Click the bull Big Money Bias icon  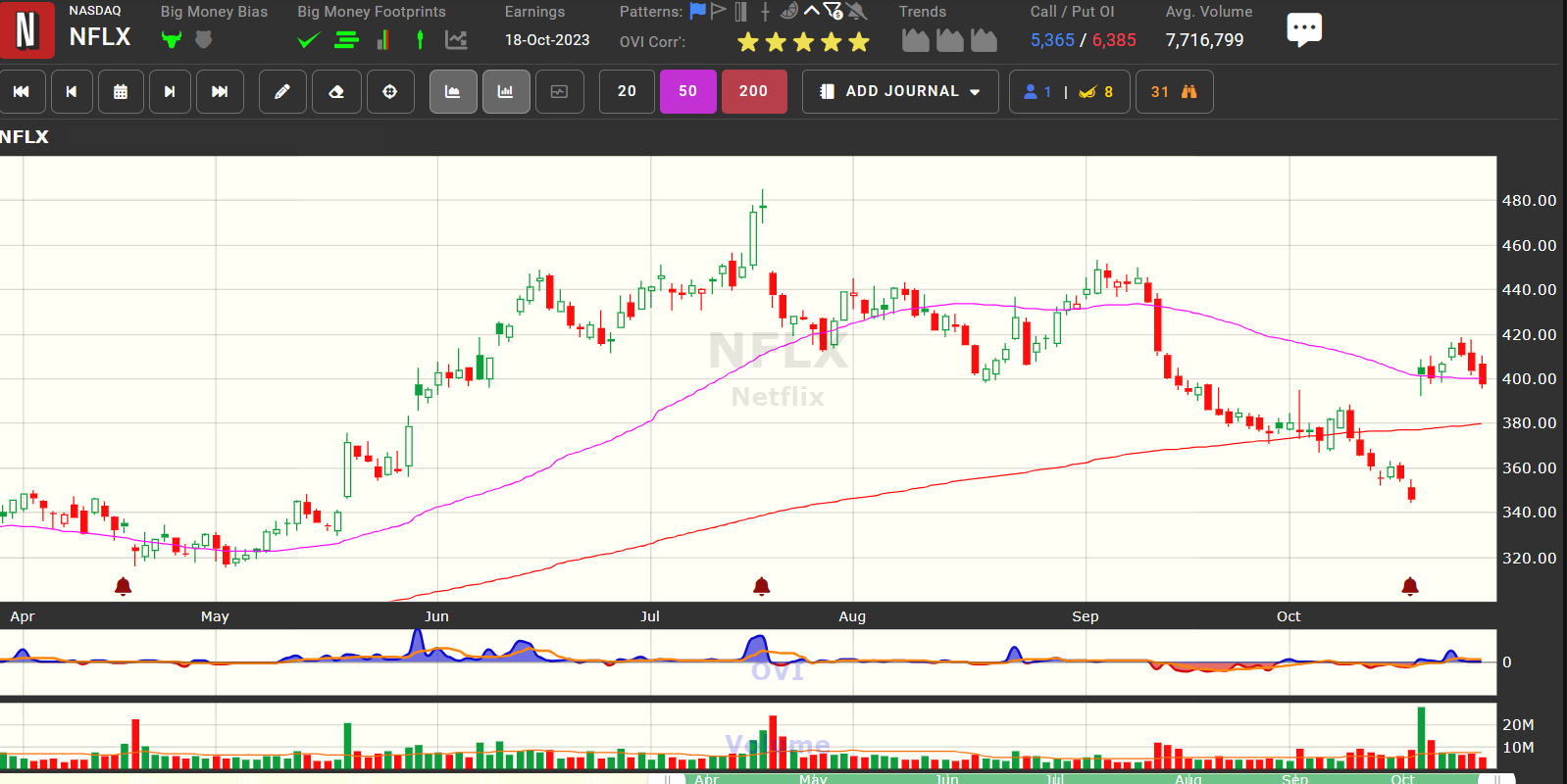click(172, 40)
